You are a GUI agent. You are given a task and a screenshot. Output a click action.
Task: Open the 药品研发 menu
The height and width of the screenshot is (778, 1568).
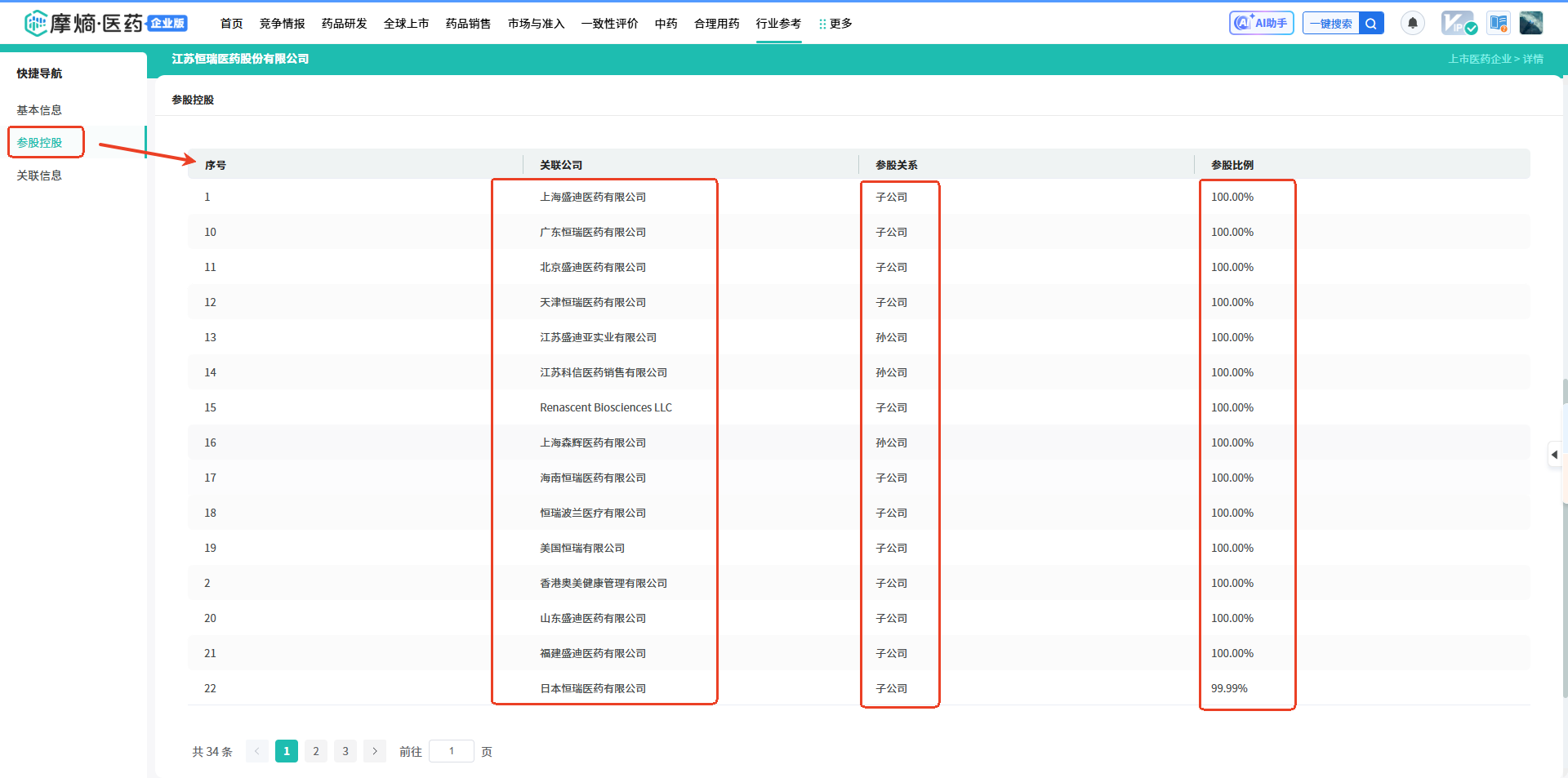(x=345, y=24)
